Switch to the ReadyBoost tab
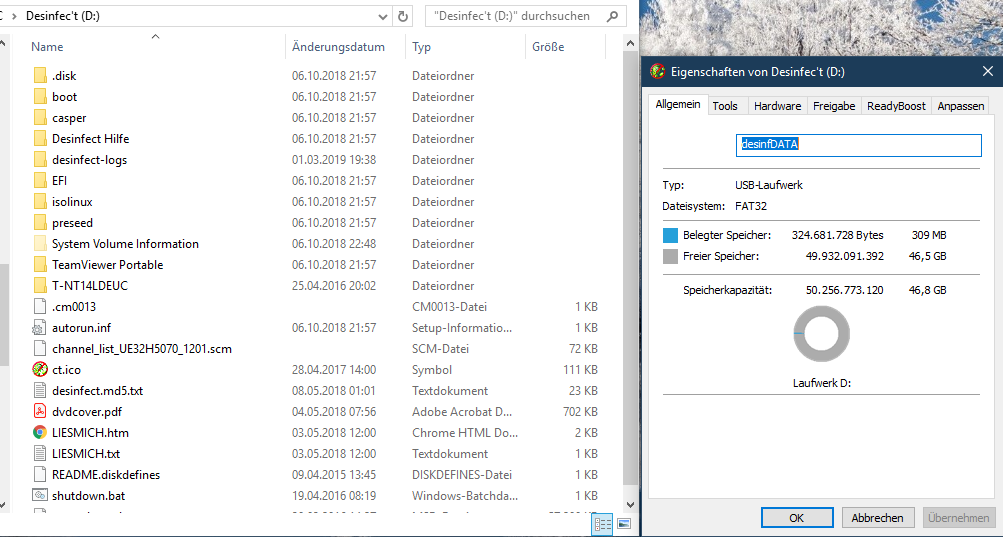Viewport: 1003px width, 537px height. [896, 106]
